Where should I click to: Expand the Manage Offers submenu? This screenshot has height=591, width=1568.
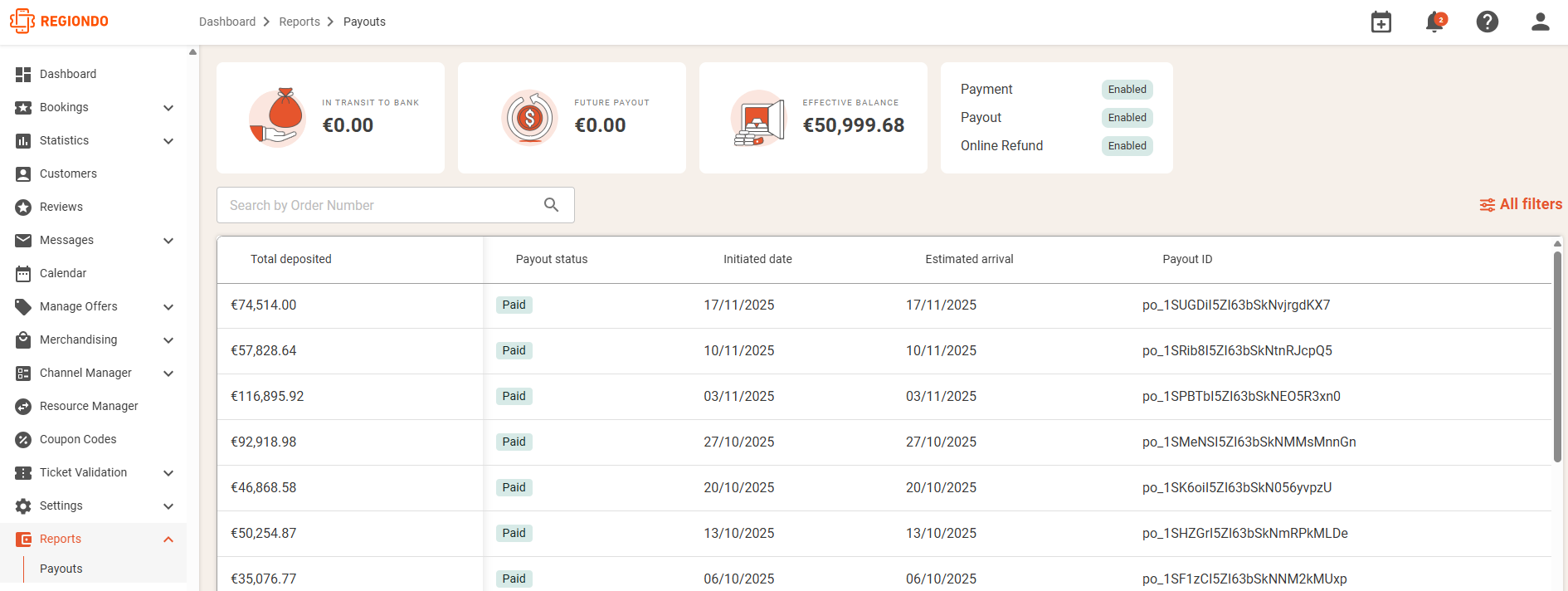(x=168, y=307)
